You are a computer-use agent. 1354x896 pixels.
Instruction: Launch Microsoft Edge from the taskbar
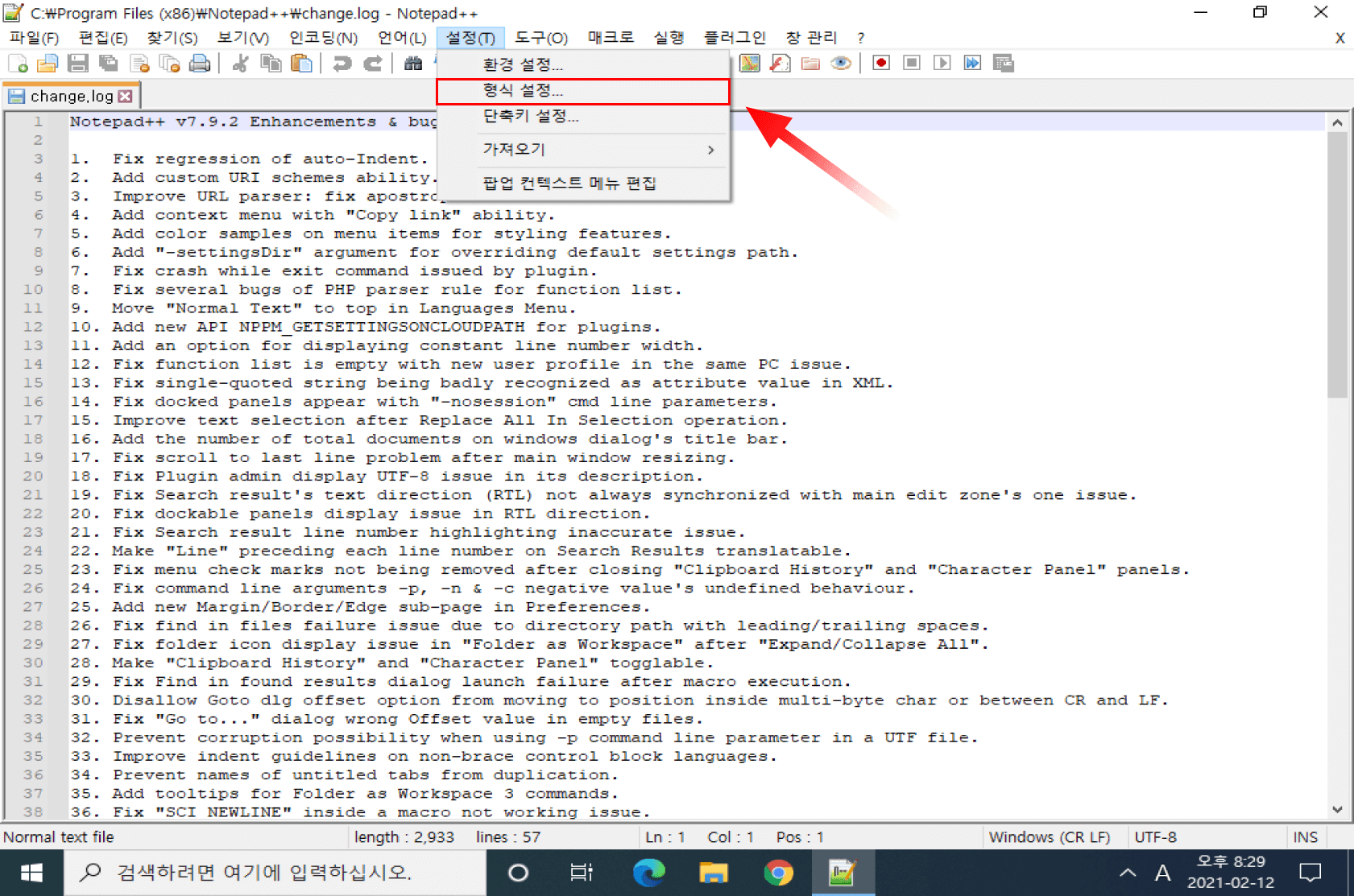pos(648,873)
